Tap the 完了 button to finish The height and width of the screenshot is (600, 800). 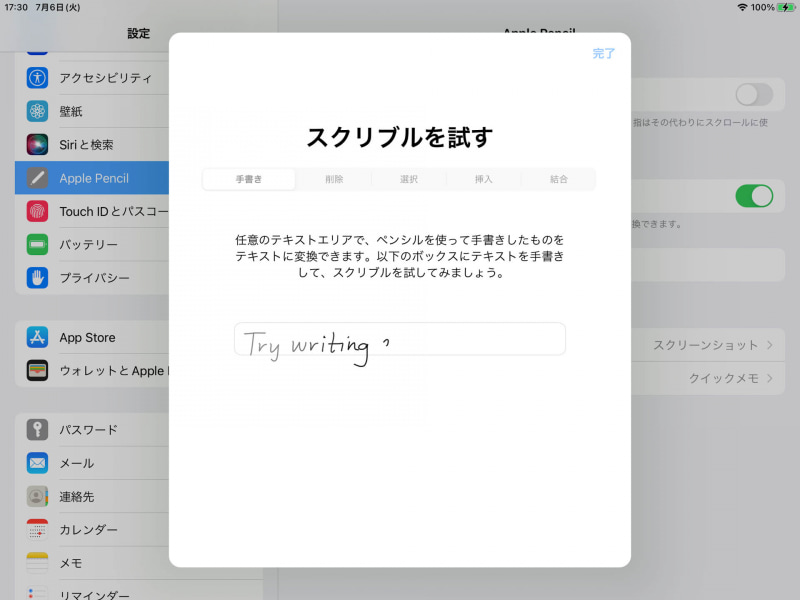(x=603, y=55)
